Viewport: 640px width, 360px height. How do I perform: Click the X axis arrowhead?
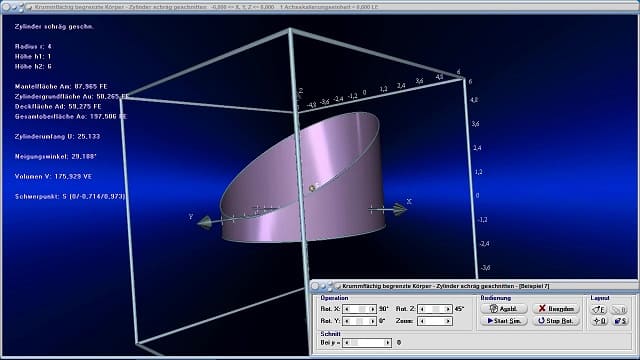tap(400, 210)
